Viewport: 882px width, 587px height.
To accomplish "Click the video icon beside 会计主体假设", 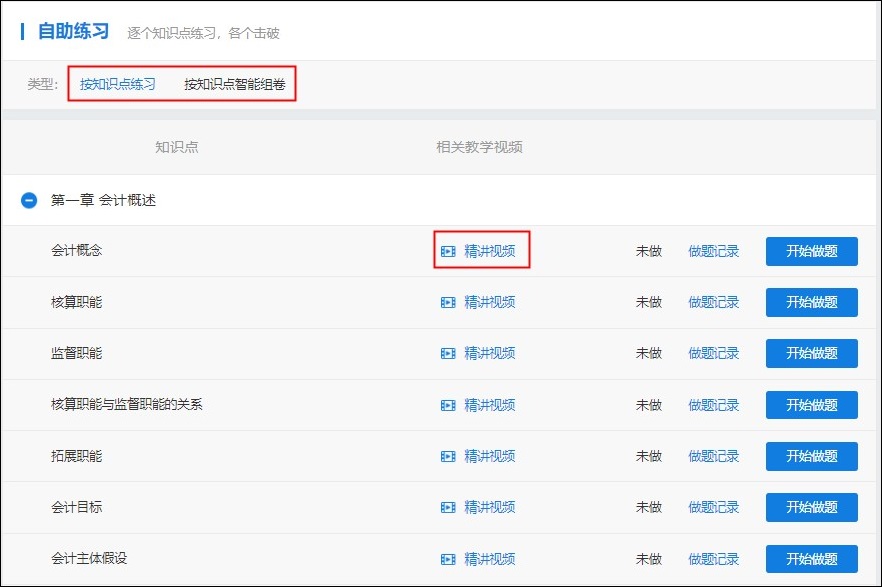I will point(450,558).
